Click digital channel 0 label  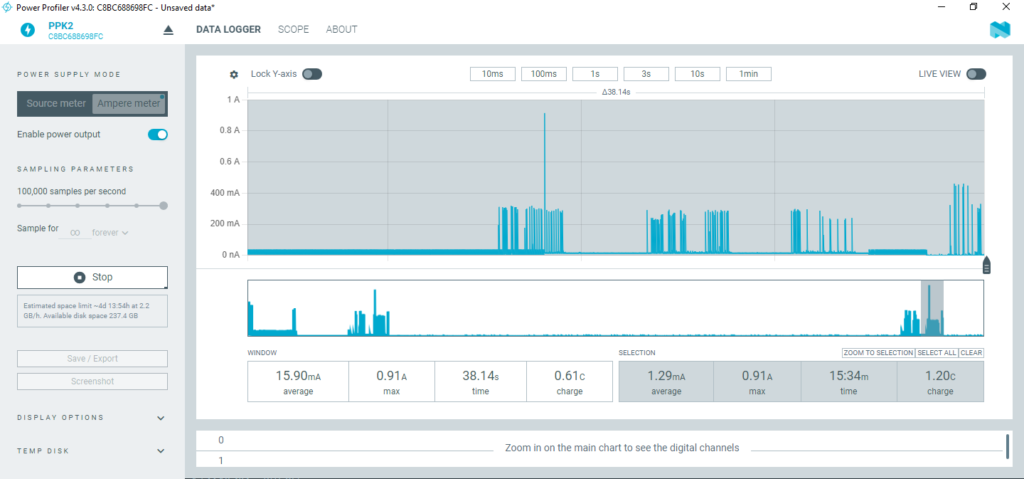(x=221, y=440)
